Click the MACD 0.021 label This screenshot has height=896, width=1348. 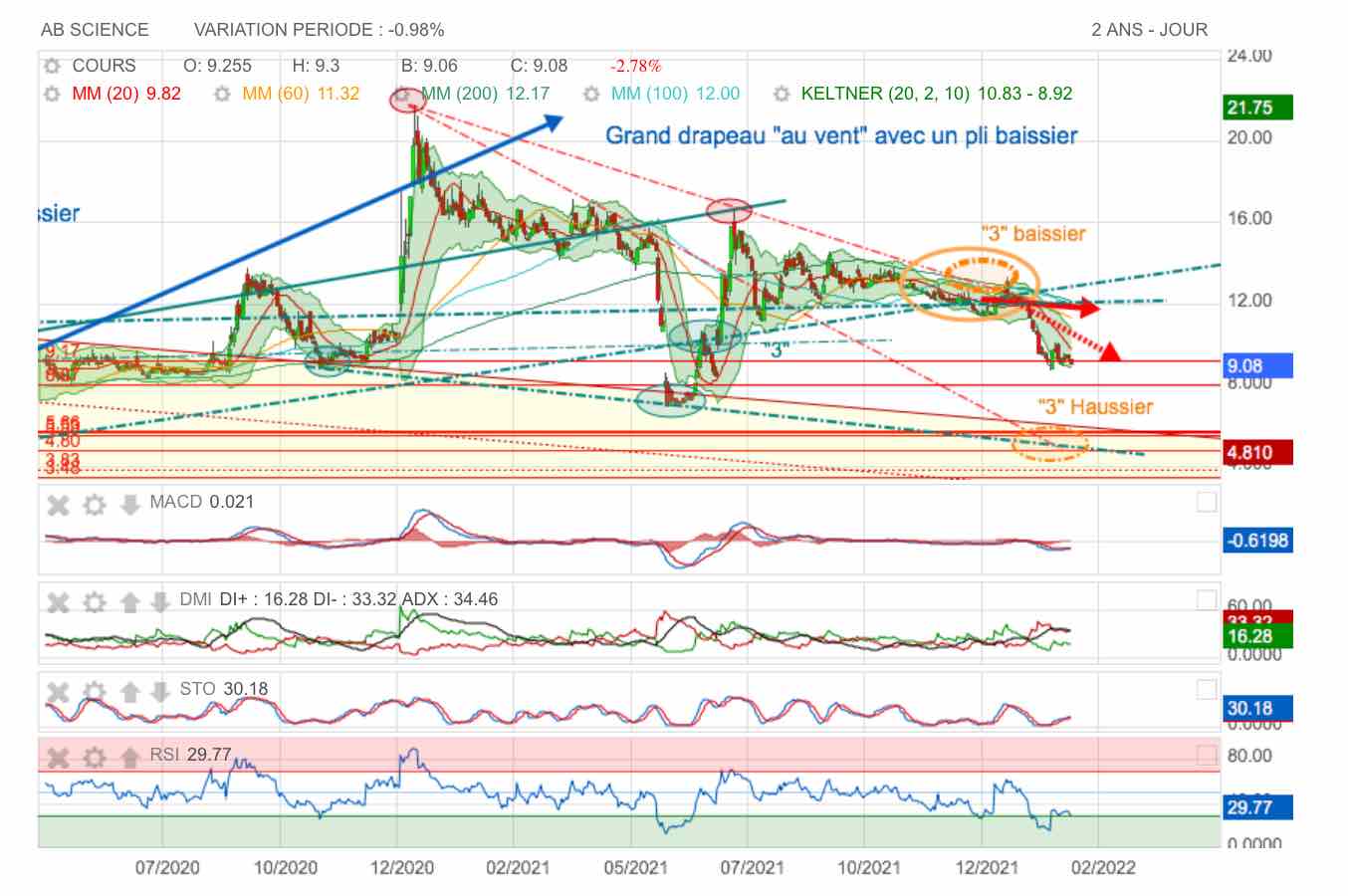(201, 502)
